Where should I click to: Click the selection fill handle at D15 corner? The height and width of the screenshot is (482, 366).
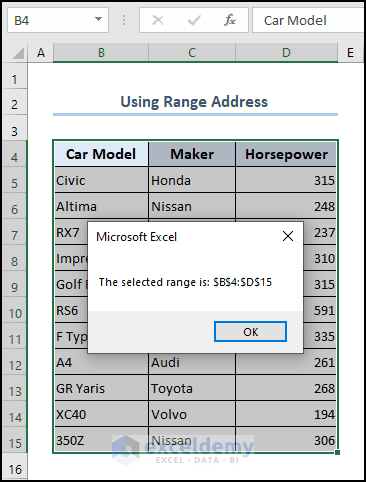[338, 452]
